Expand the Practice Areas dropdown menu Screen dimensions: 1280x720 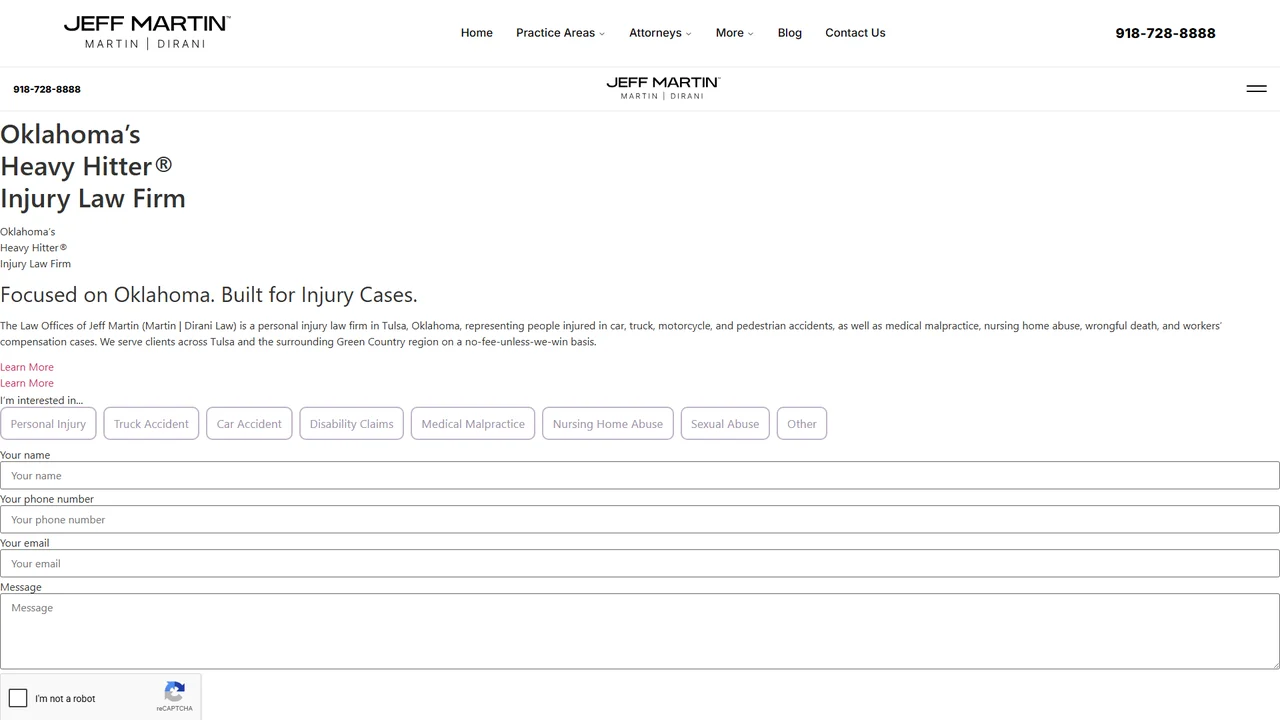[x=560, y=33]
